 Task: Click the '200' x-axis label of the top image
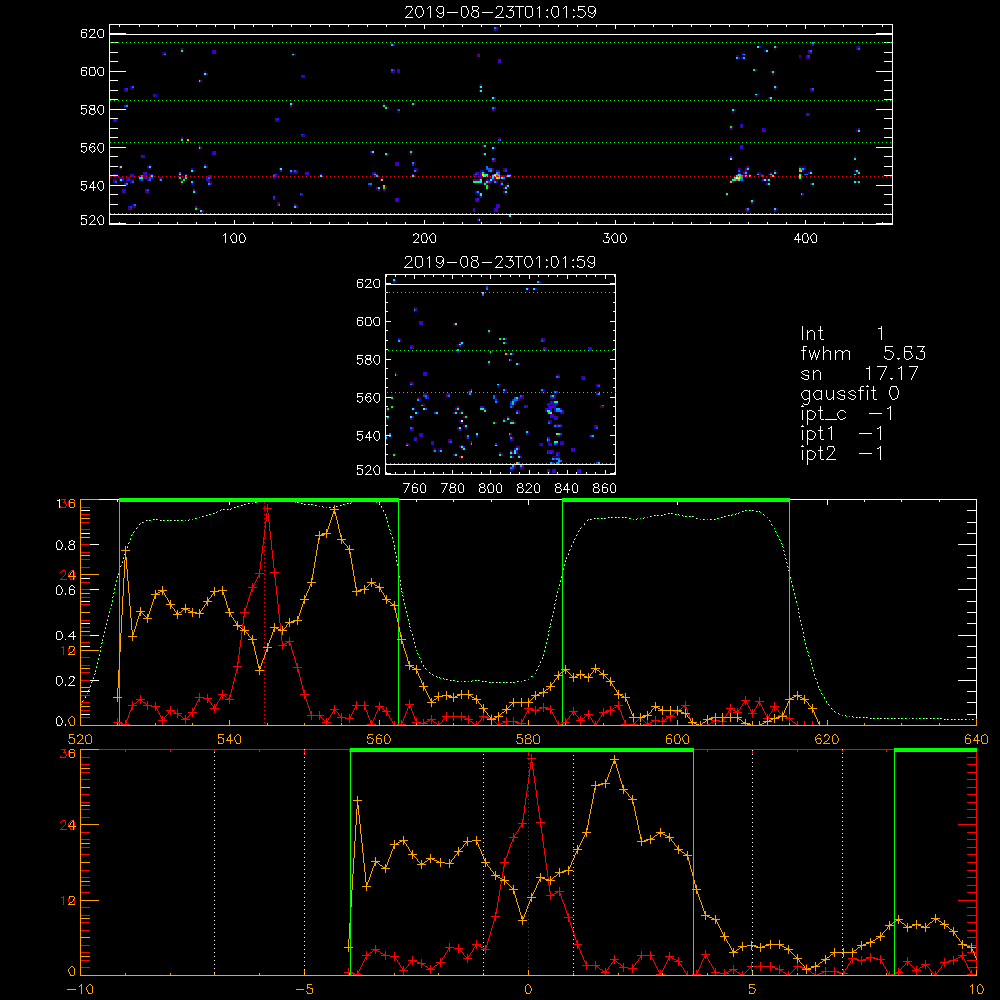pyautogui.click(x=424, y=239)
